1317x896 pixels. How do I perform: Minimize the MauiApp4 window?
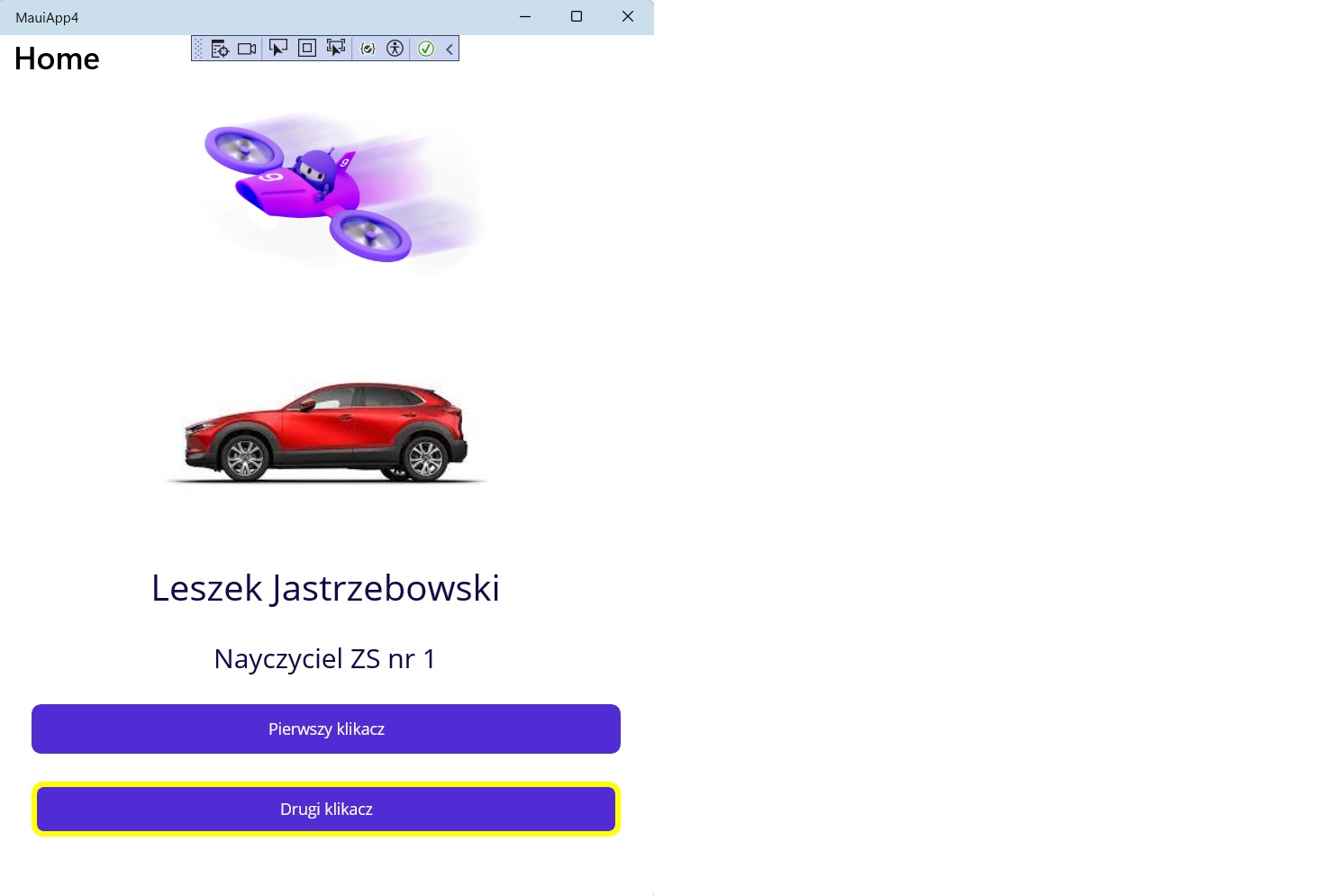[525, 16]
